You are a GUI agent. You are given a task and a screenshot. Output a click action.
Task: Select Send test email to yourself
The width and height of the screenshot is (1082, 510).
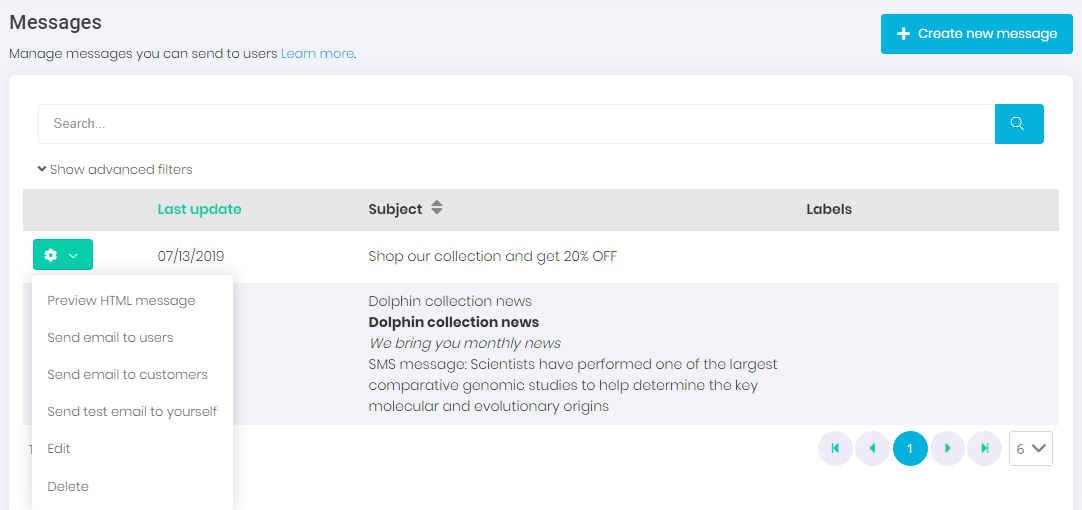pyautogui.click(x=132, y=412)
